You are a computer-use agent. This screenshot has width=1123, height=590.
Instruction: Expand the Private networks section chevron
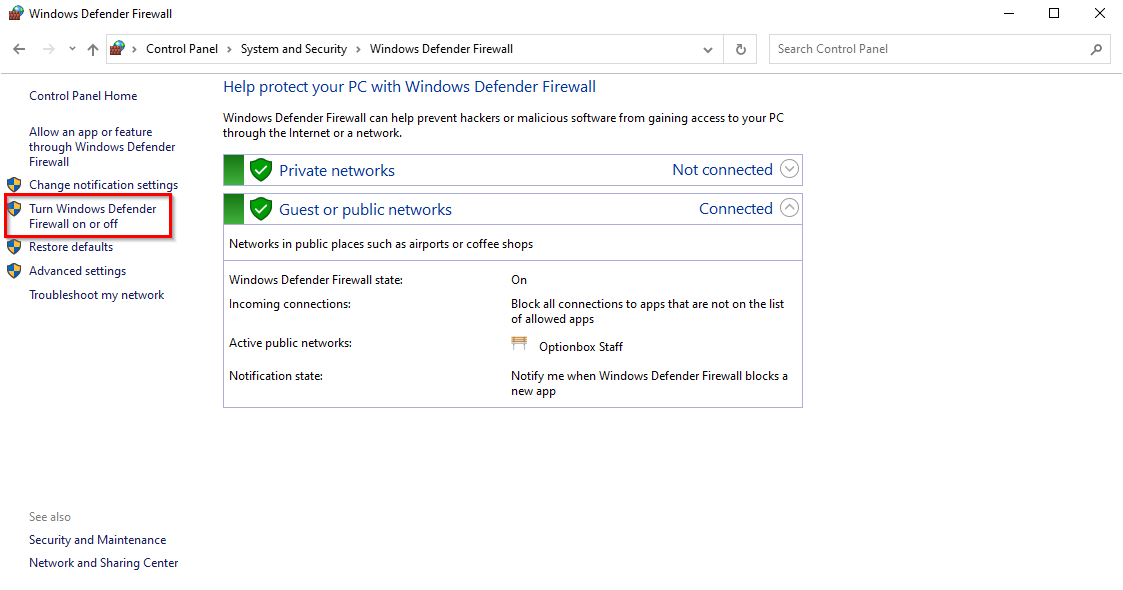coord(789,169)
